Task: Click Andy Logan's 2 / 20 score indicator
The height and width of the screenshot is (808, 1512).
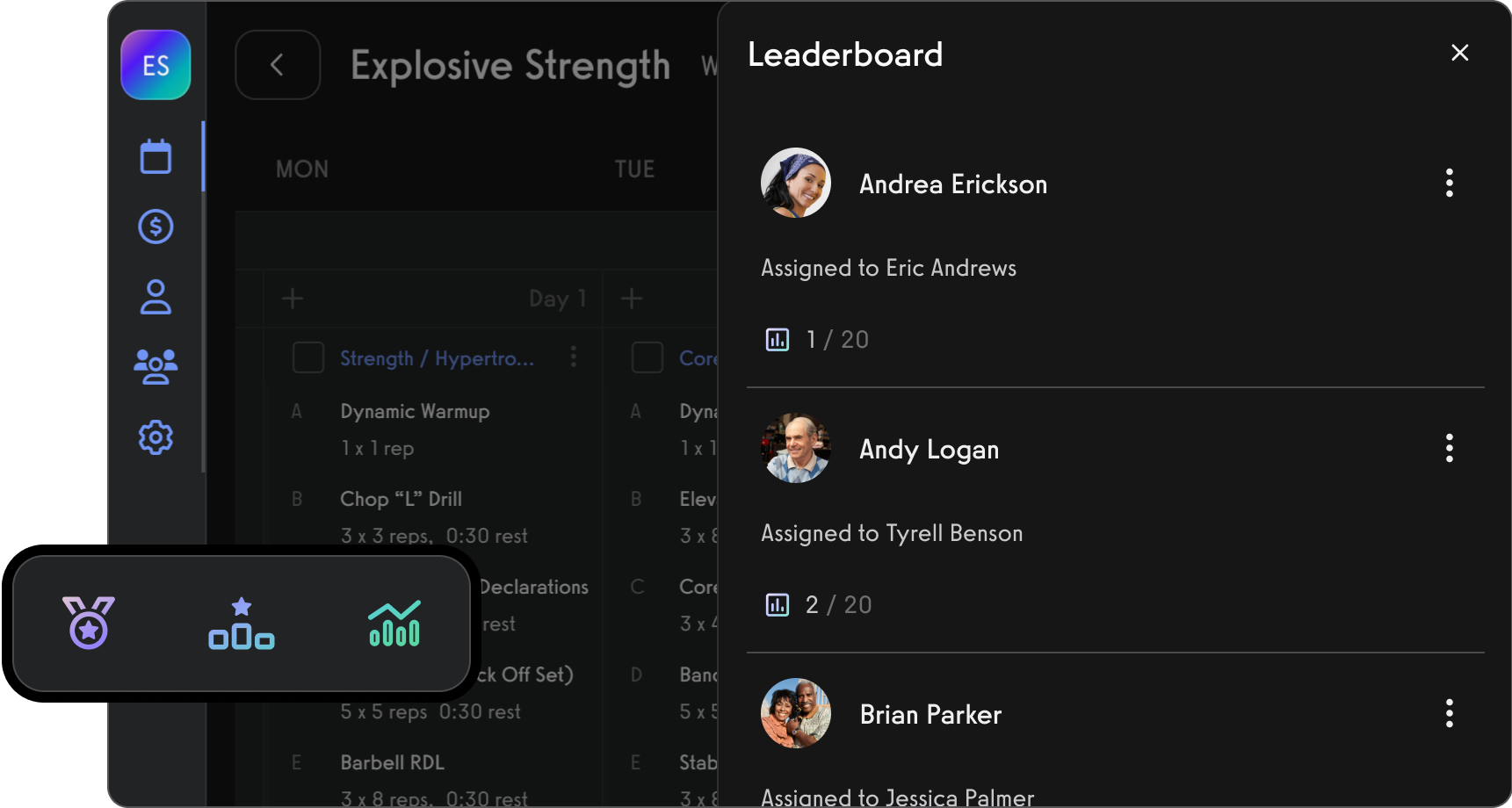Action: (x=818, y=604)
